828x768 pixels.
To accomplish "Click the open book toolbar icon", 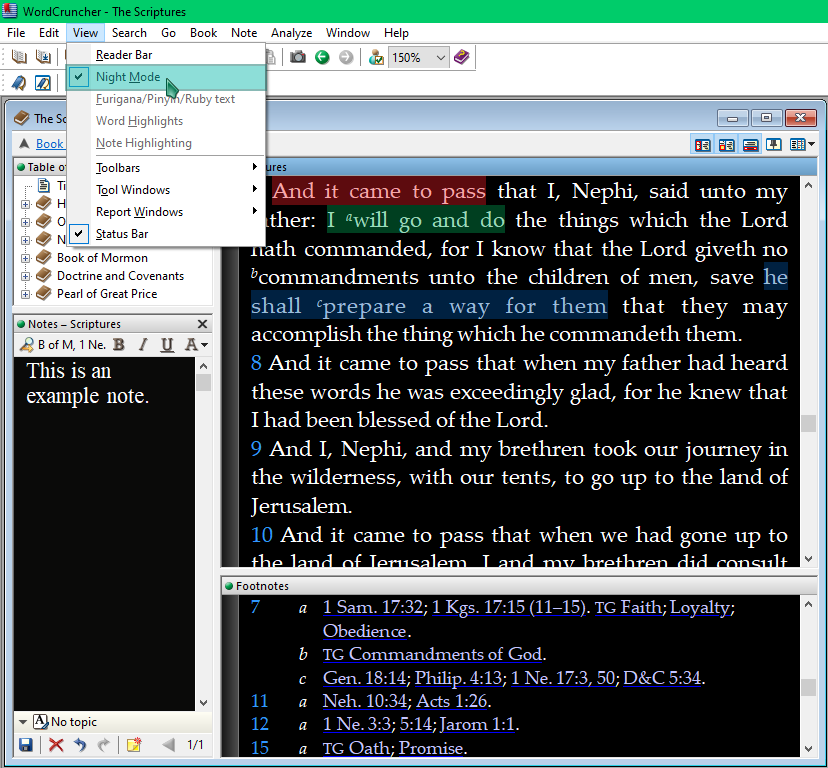I will click(19, 57).
